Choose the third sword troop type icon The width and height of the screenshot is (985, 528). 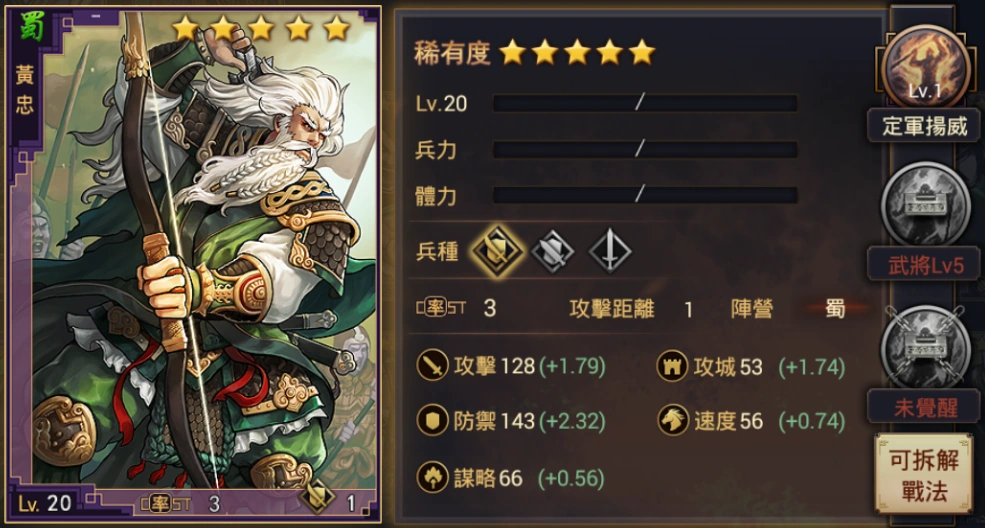click(610, 252)
